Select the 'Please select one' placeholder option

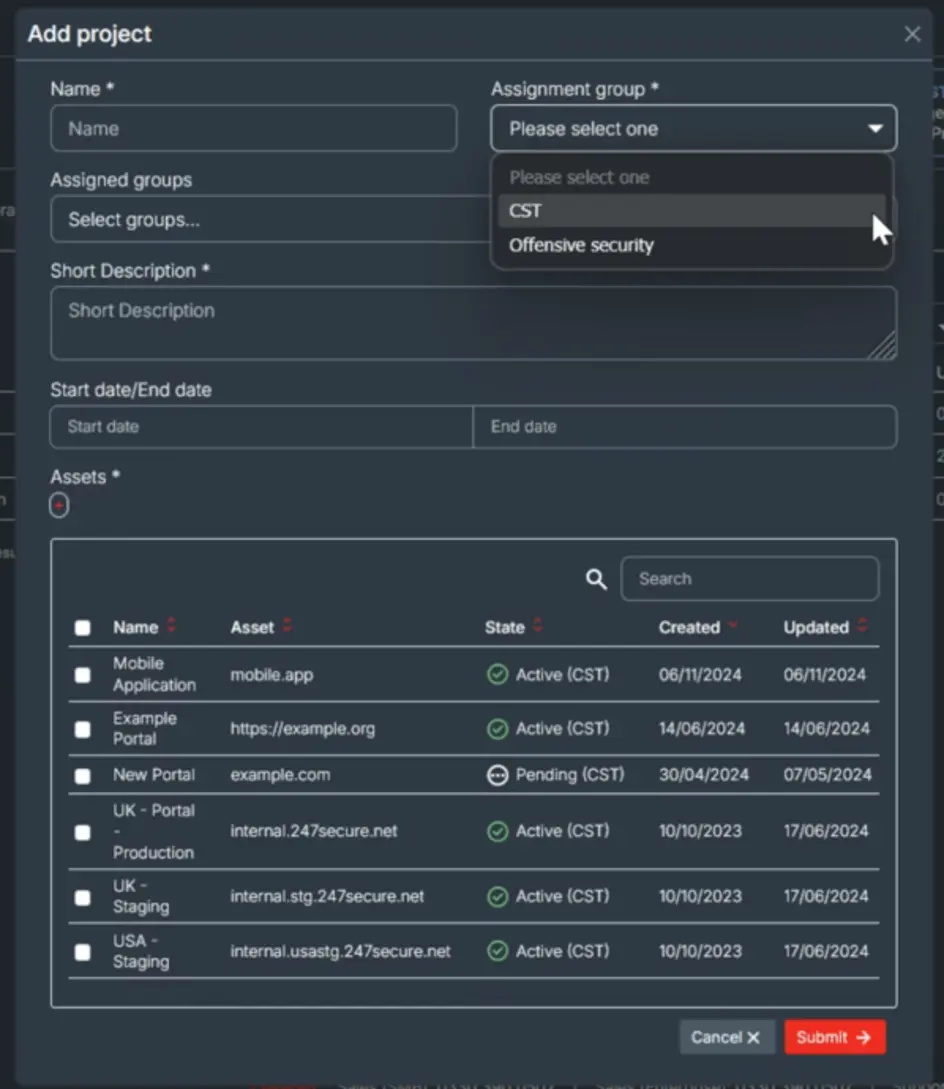tap(691, 177)
